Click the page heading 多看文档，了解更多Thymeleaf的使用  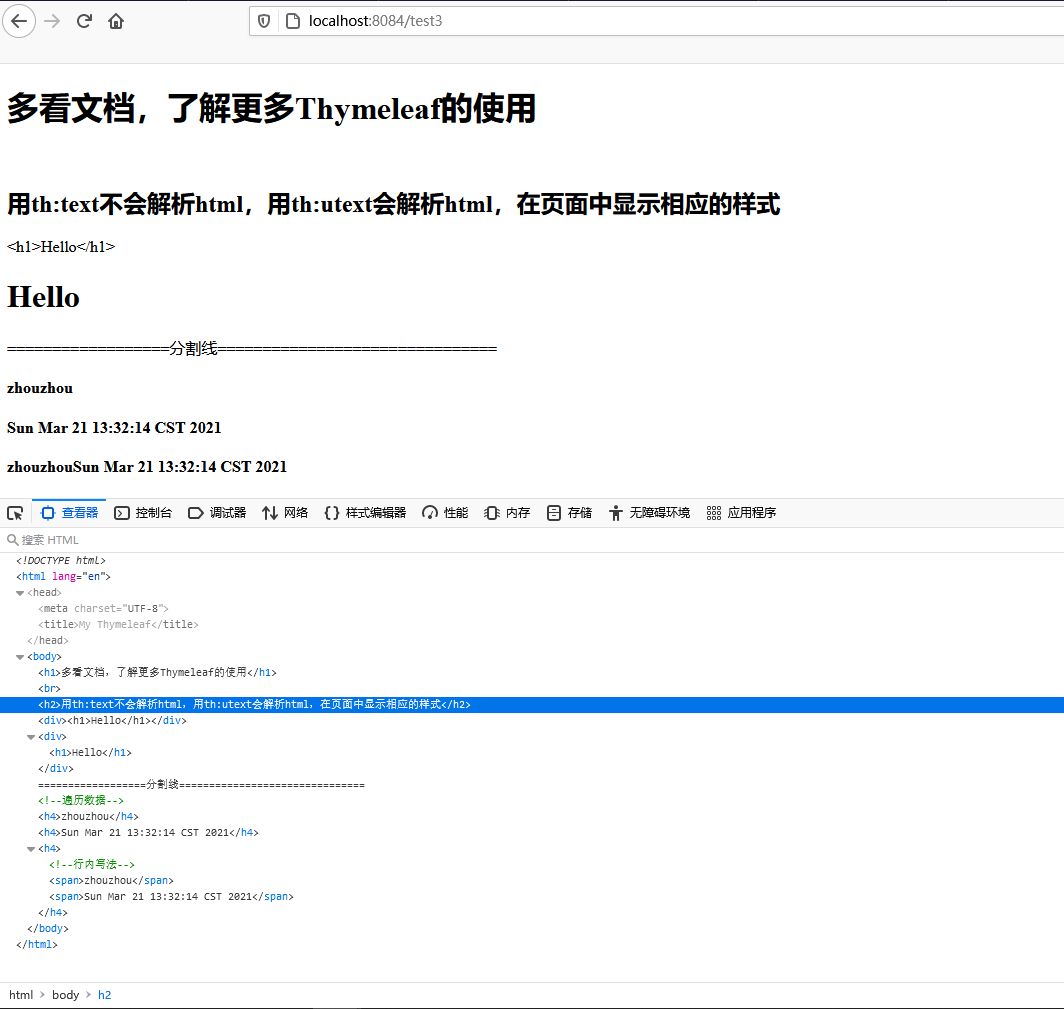271,109
